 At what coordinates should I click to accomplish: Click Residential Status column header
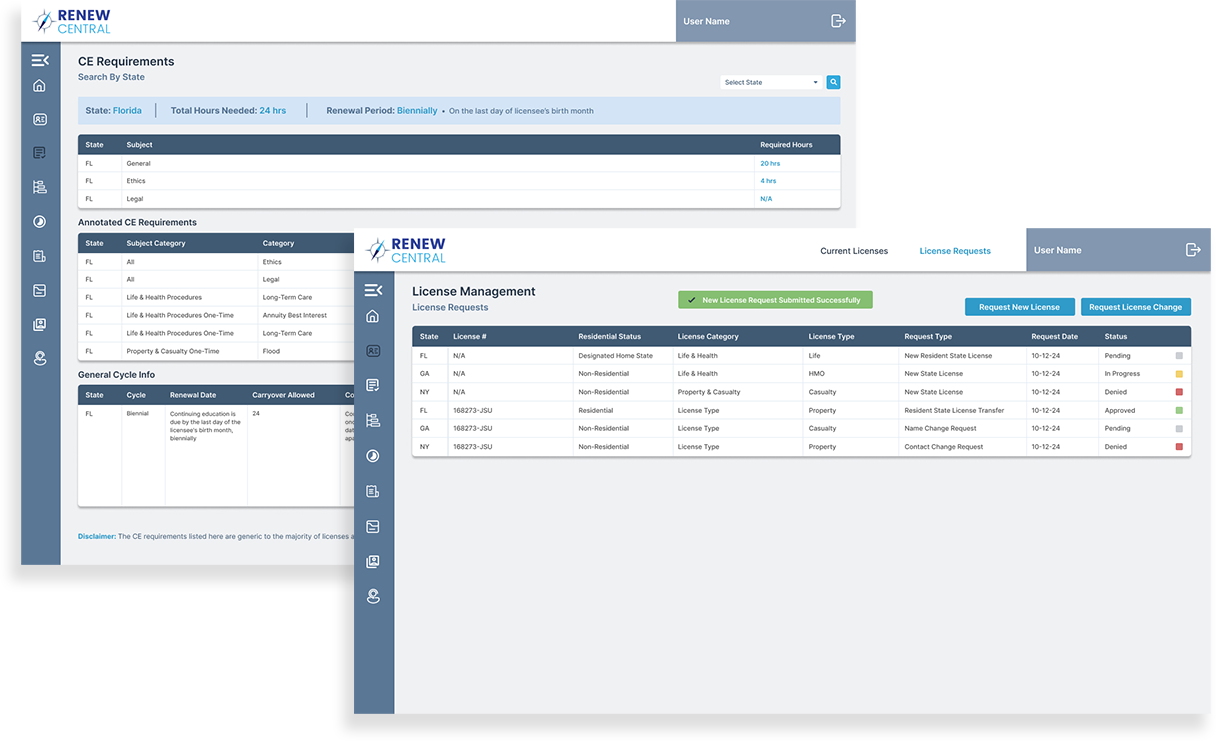610,337
